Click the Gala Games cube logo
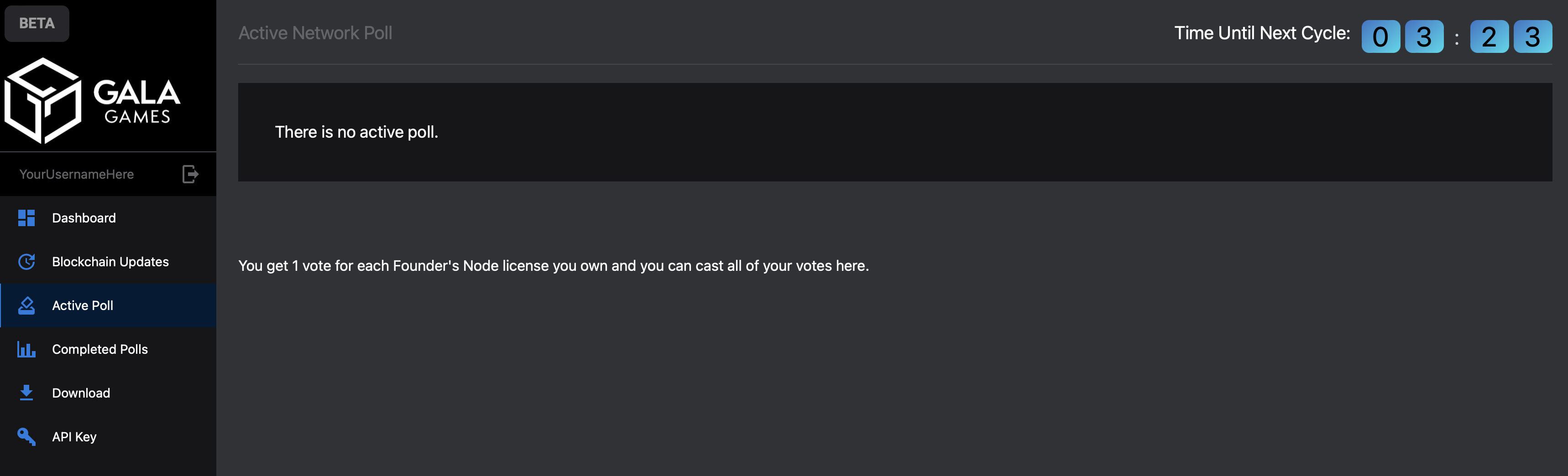The image size is (1568, 476). pos(43,100)
